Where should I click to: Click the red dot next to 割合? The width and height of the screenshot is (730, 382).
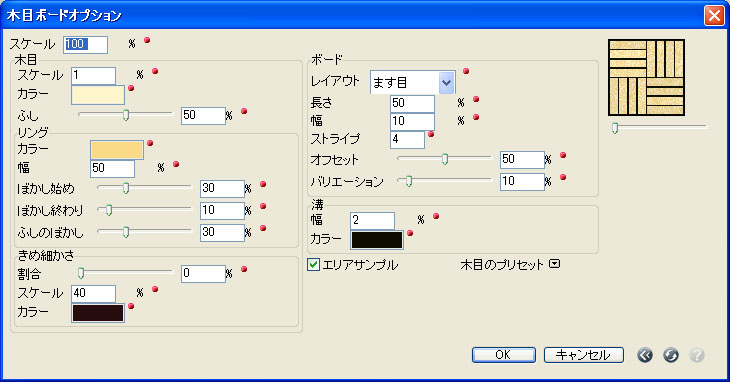244,269
